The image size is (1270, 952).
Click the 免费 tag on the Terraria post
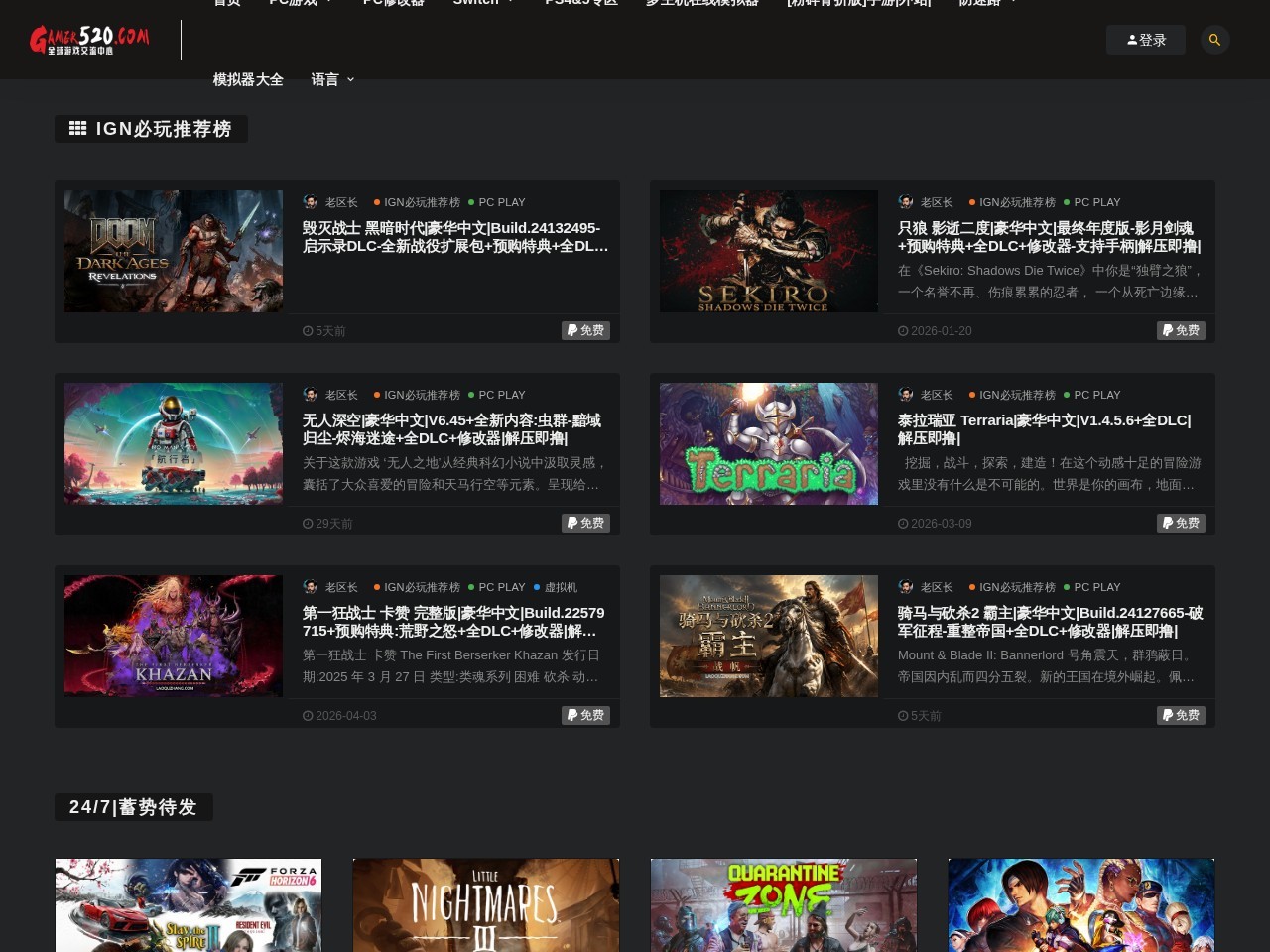1181,523
